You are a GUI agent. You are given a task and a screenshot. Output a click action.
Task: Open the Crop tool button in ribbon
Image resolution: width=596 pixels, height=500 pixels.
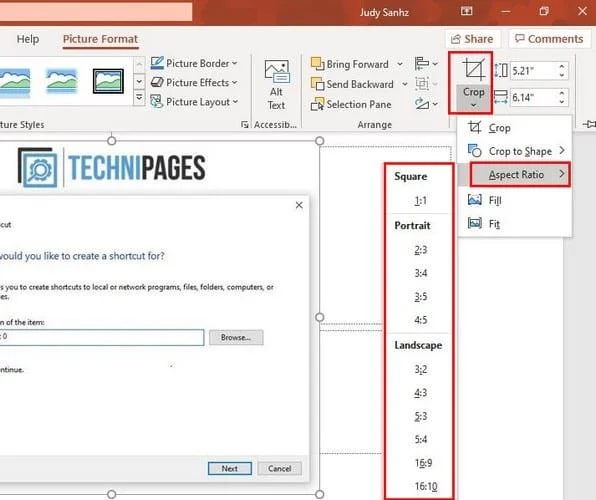tap(473, 70)
